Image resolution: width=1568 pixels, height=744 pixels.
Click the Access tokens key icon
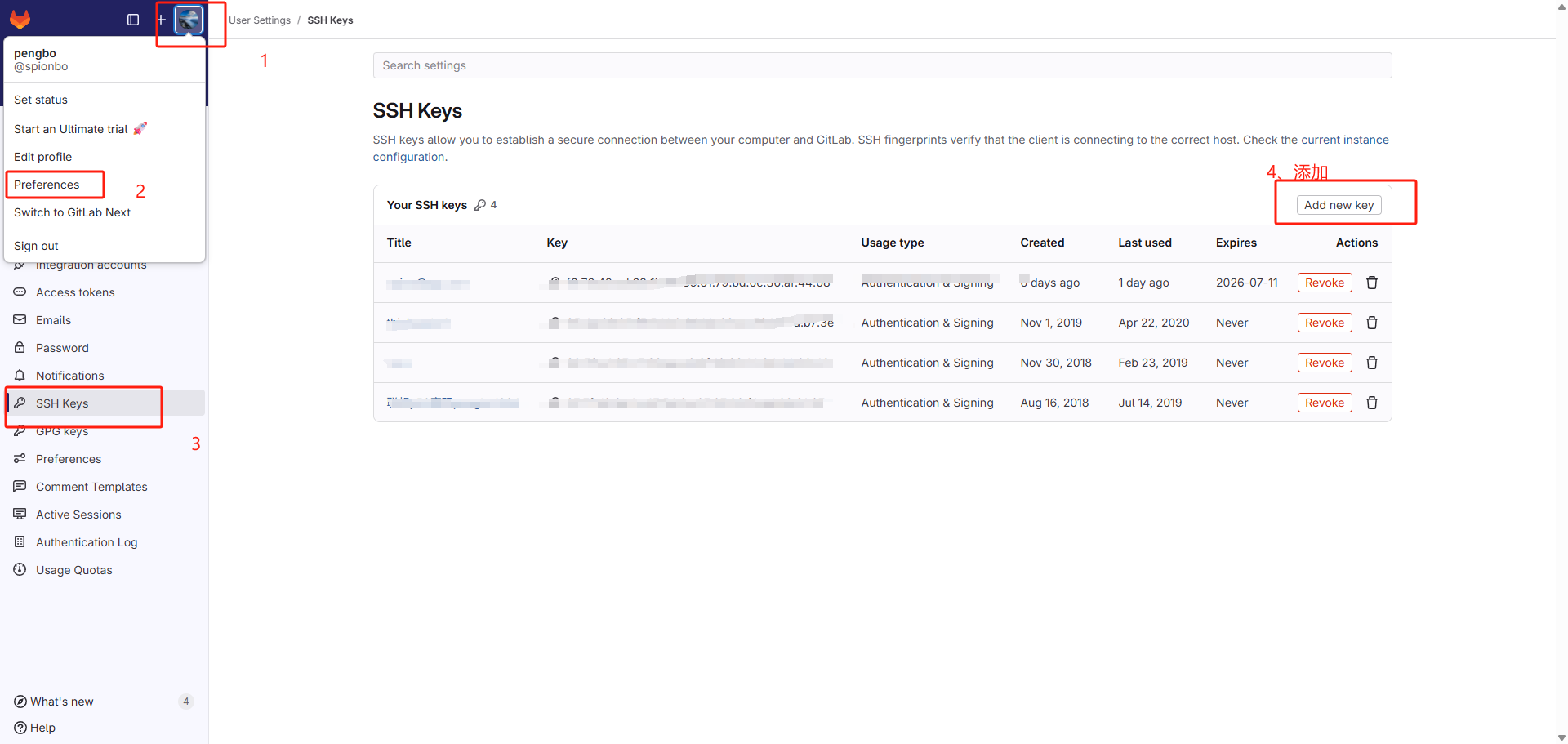tap(20, 292)
